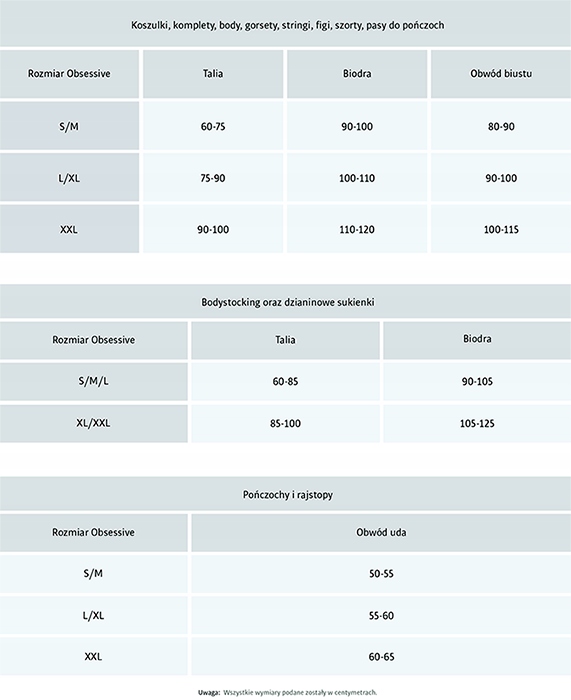Click the Pończochy i rajstopy title

click(x=288, y=495)
